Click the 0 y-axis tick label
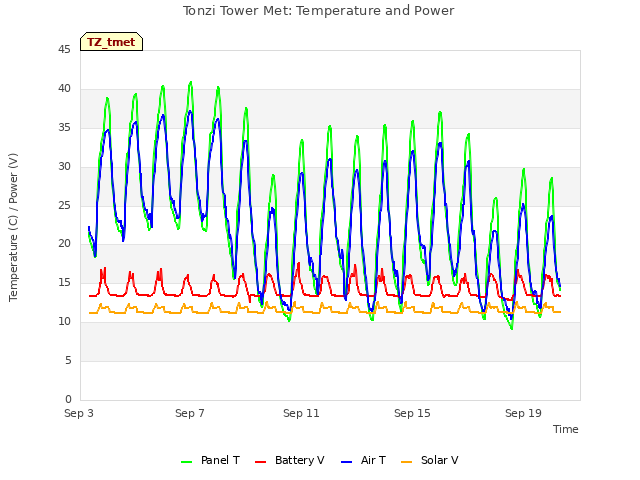 [x=68, y=399]
